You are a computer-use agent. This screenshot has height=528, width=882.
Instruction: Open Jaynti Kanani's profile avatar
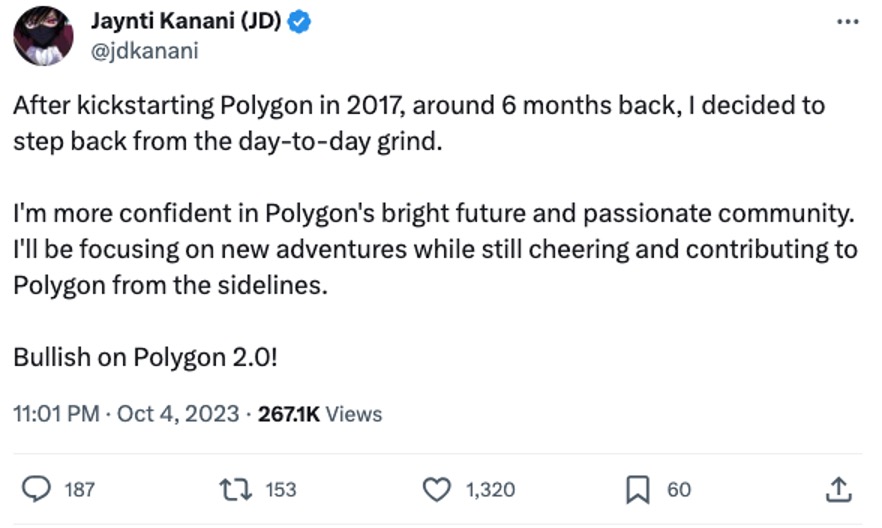[x=42, y=36]
